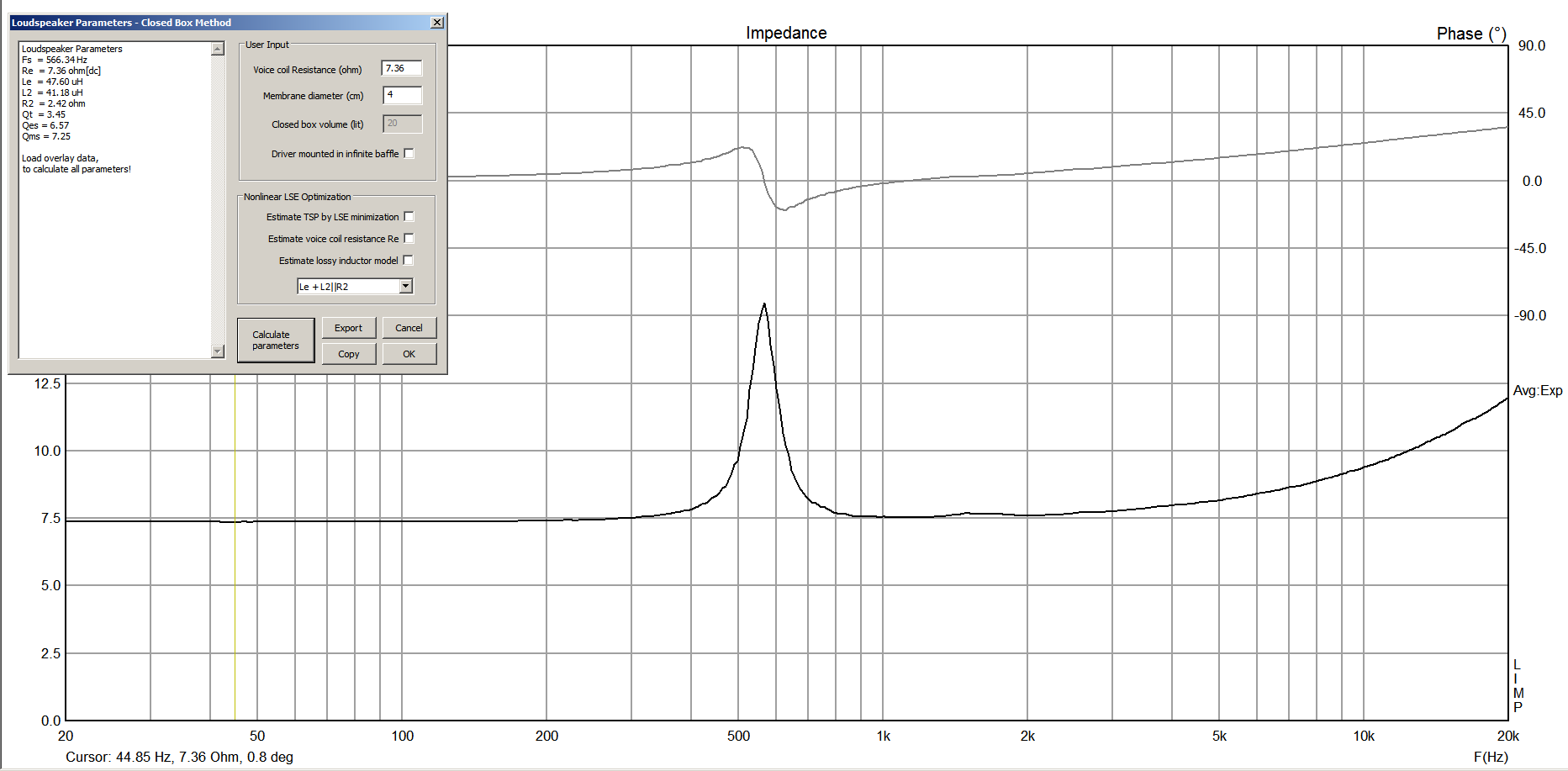
Task: Select the Le = 47.60 uH line
Action: [52, 82]
